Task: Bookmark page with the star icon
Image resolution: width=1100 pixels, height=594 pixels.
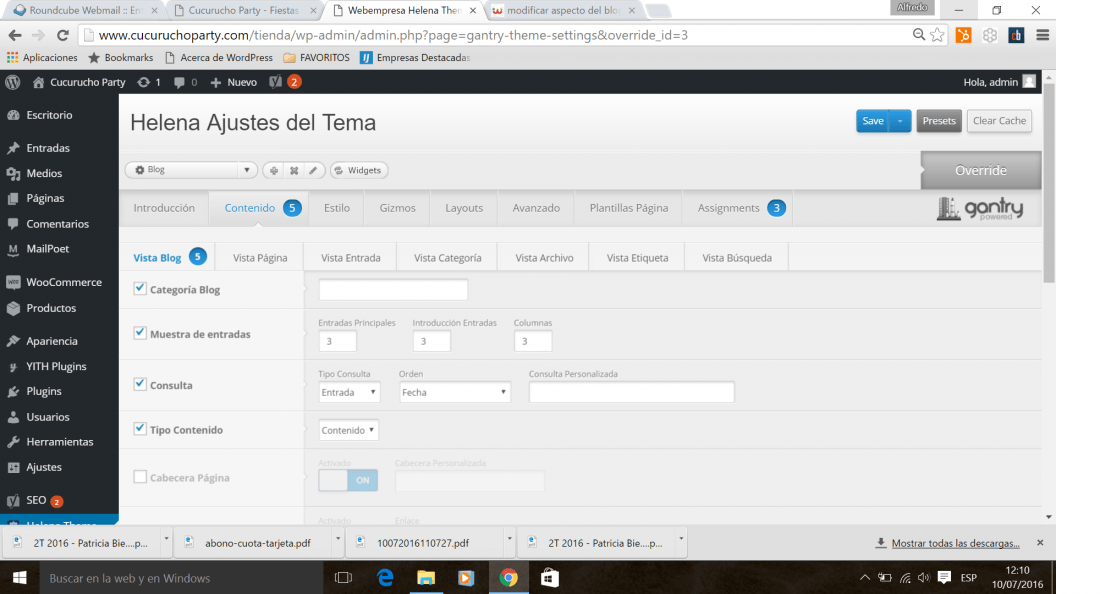Action: click(x=938, y=35)
